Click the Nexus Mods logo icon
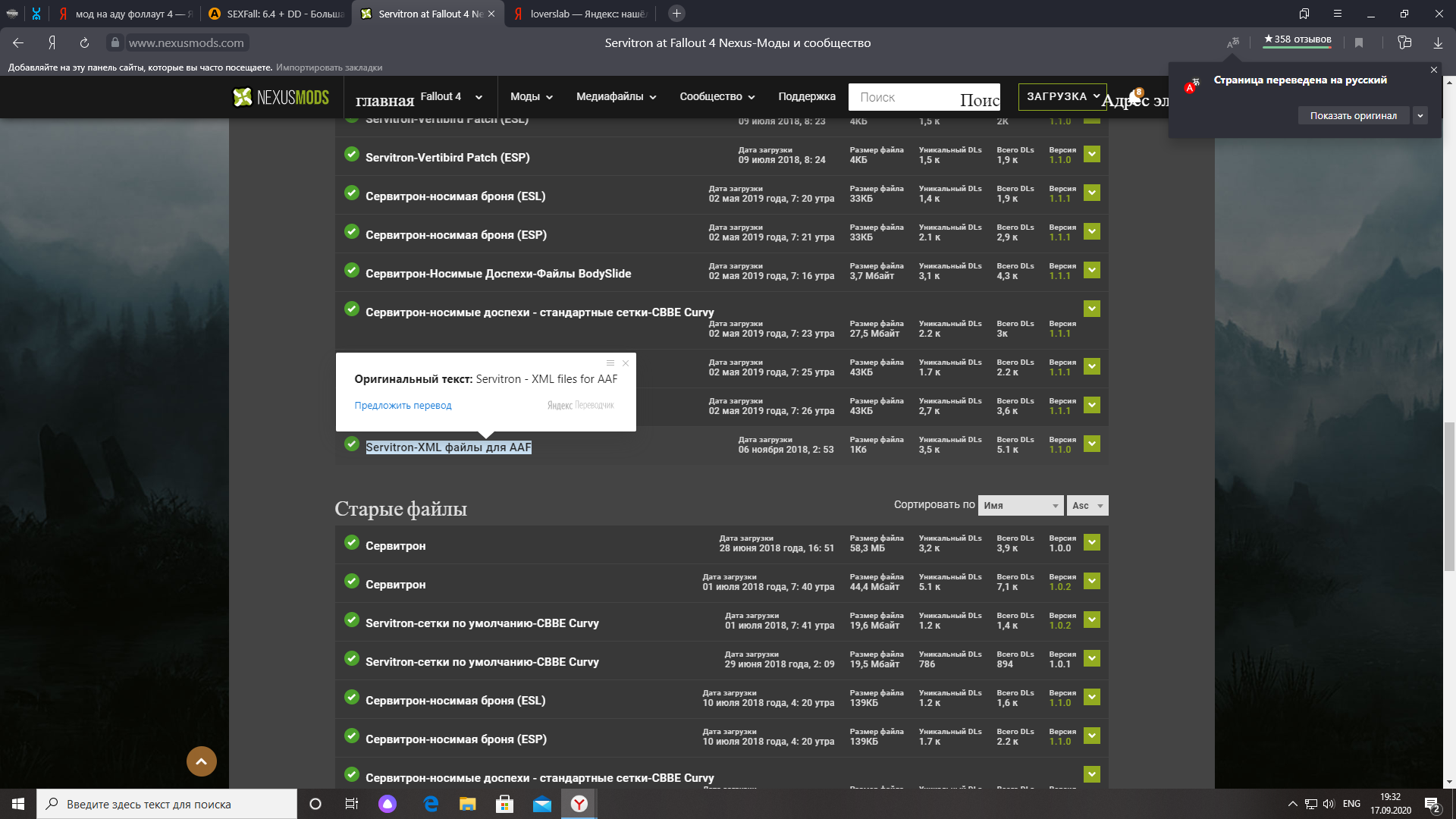The image size is (1456, 819). point(243,97)
